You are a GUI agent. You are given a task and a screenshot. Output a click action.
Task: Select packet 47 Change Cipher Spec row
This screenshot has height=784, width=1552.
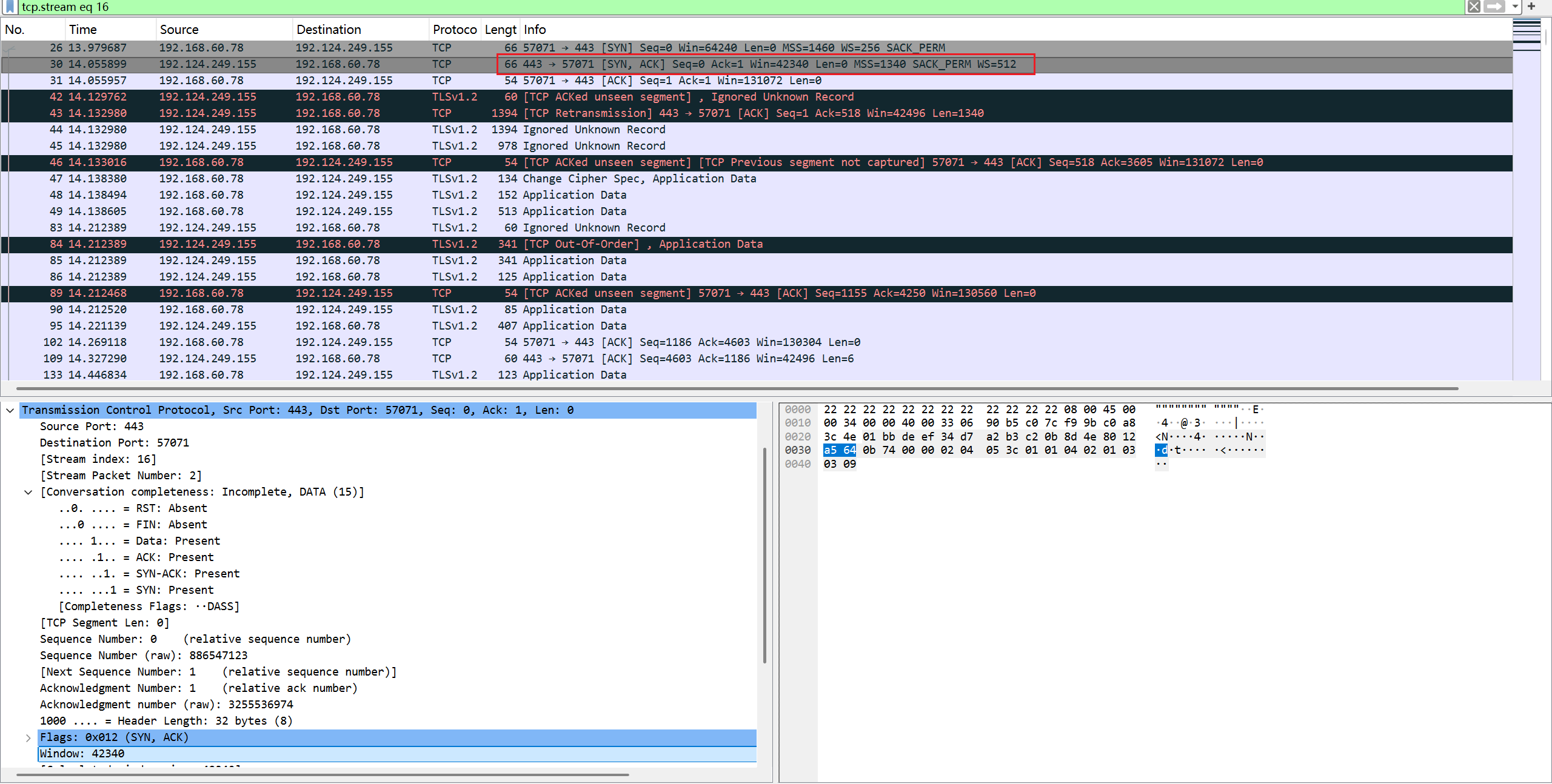757,179
